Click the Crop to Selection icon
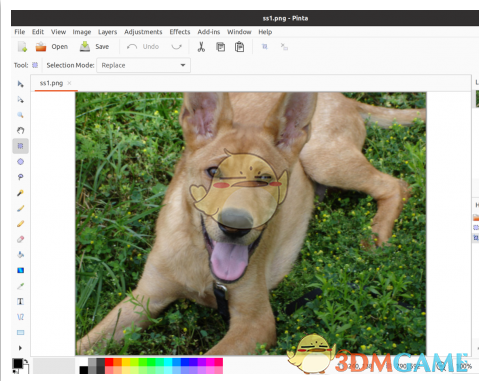Screen dimensions: 479x381 [x=265, y=47]
